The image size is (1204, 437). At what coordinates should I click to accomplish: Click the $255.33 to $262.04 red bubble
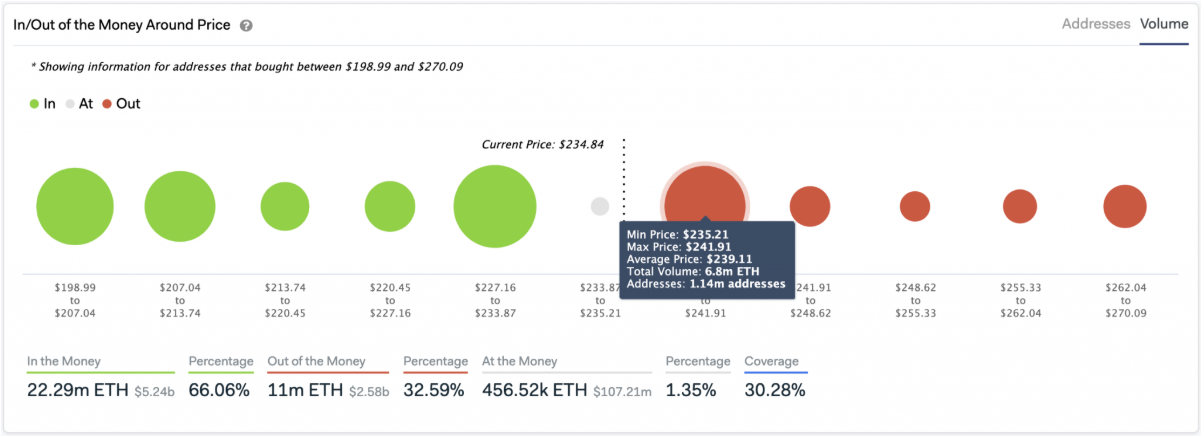point(1020,207)
